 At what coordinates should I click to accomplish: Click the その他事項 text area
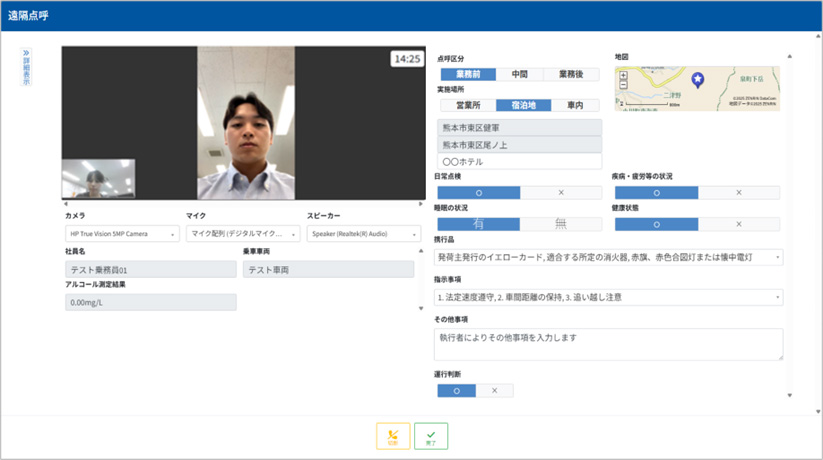coord(609,343)
